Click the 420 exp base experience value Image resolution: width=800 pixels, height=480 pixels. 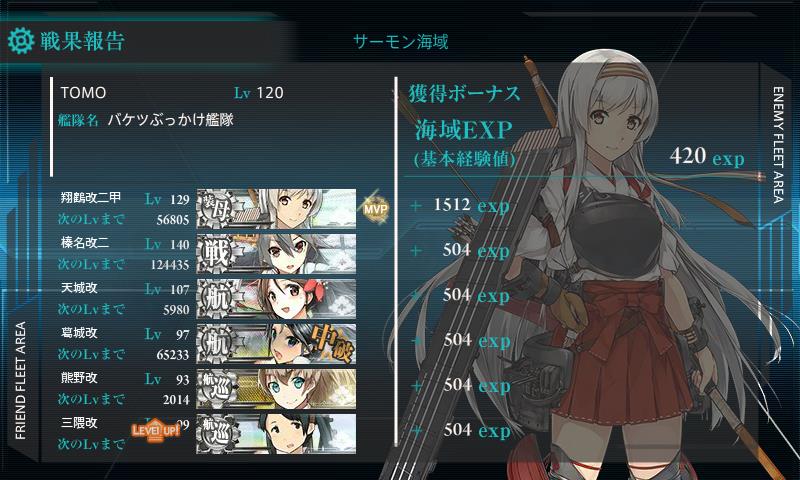pyautogui.click(x=707, y=156)
